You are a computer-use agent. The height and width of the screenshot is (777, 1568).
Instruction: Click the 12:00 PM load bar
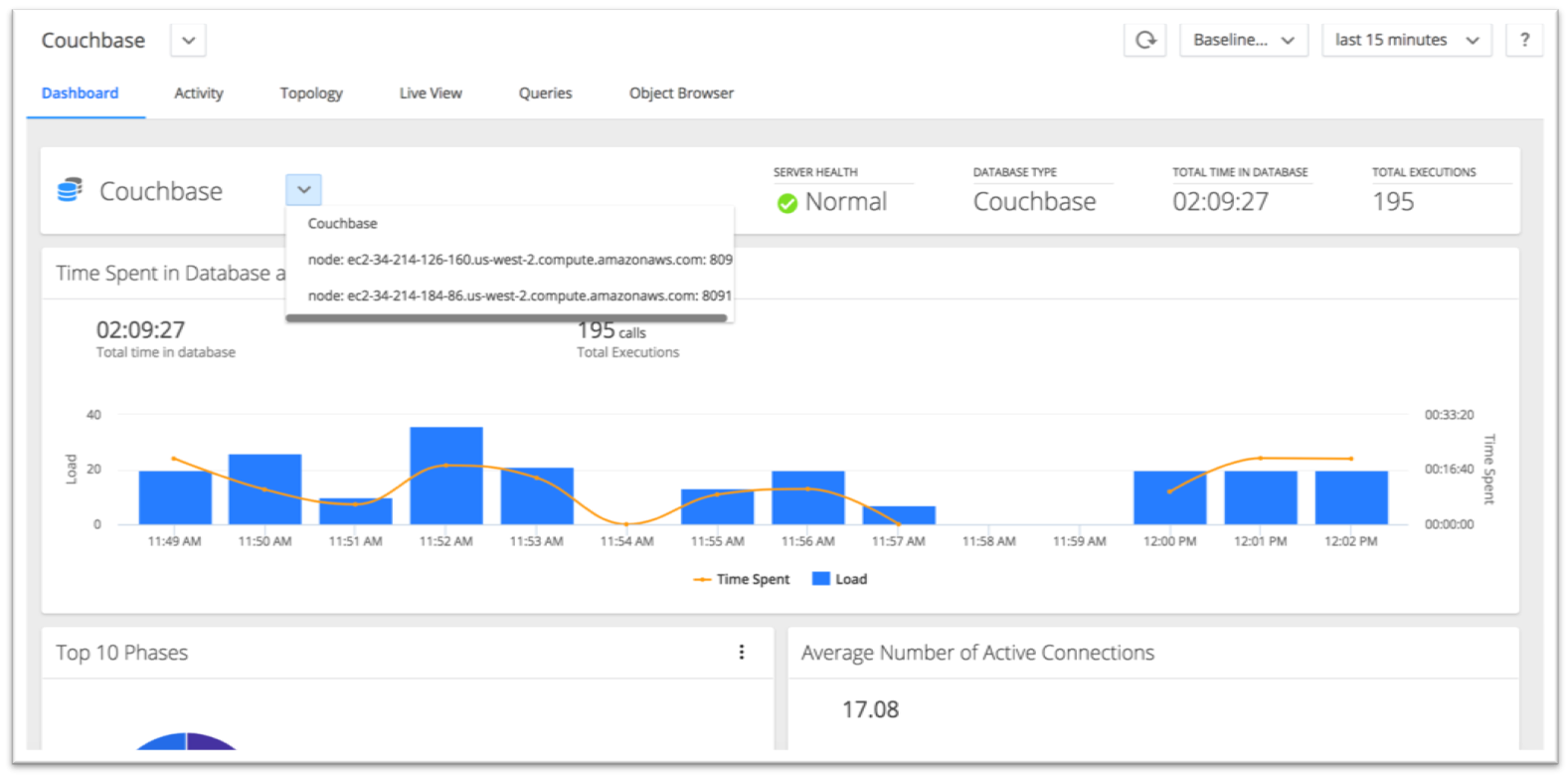[1170, 497]
